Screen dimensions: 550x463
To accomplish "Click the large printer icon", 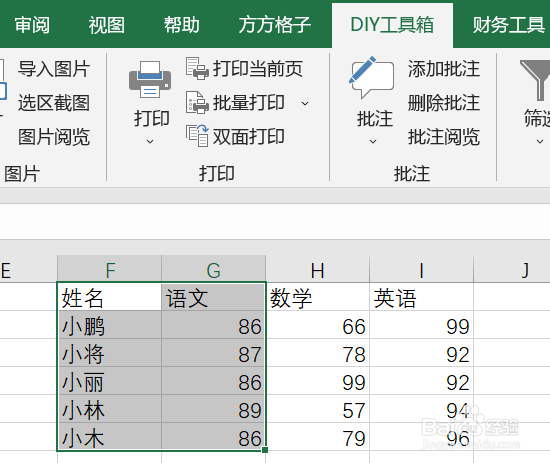I will click(x=150, y=80).
